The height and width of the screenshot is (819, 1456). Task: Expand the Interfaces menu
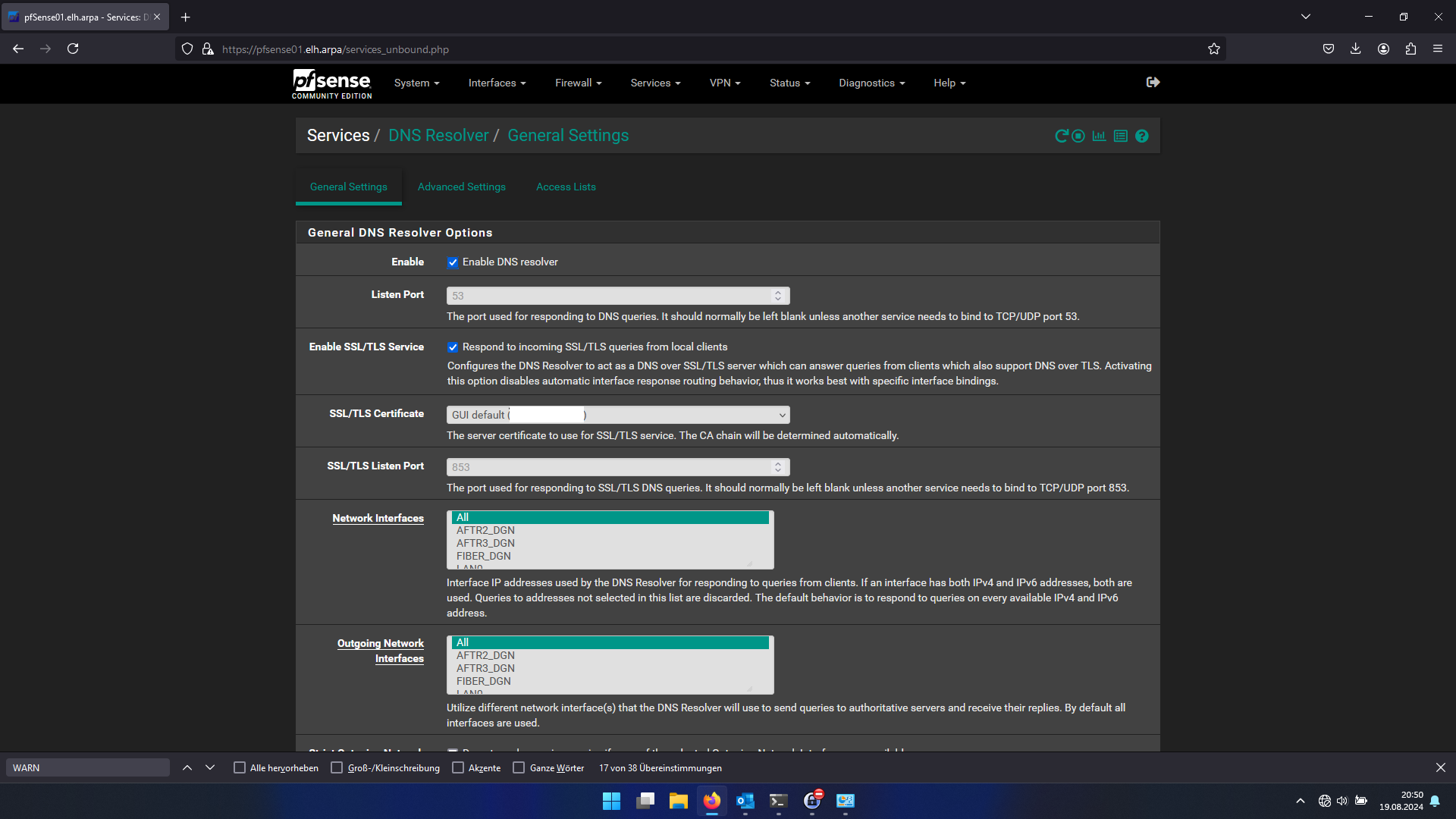point(497,83)
